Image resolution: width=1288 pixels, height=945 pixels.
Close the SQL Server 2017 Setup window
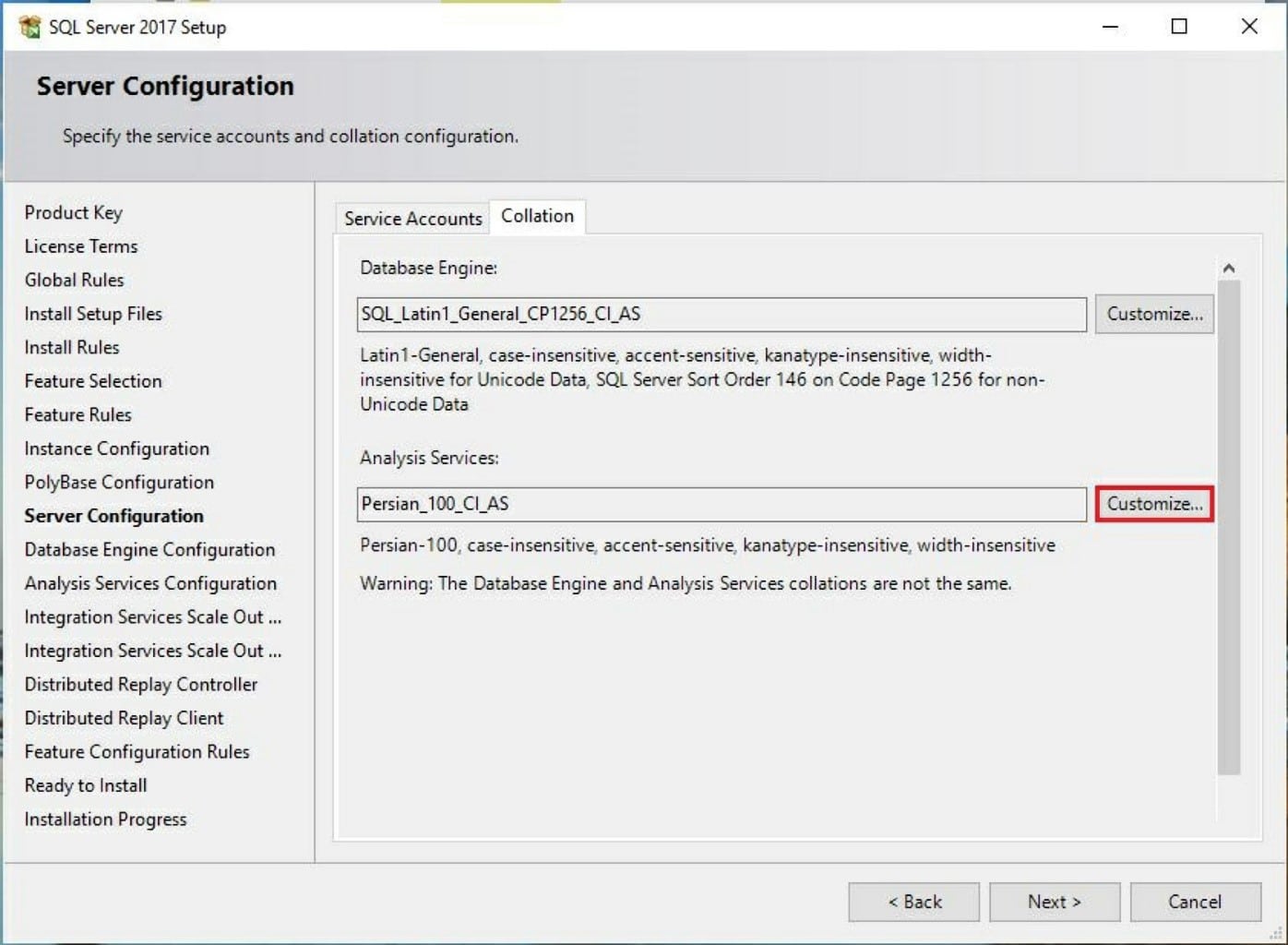coord(1249,27)
